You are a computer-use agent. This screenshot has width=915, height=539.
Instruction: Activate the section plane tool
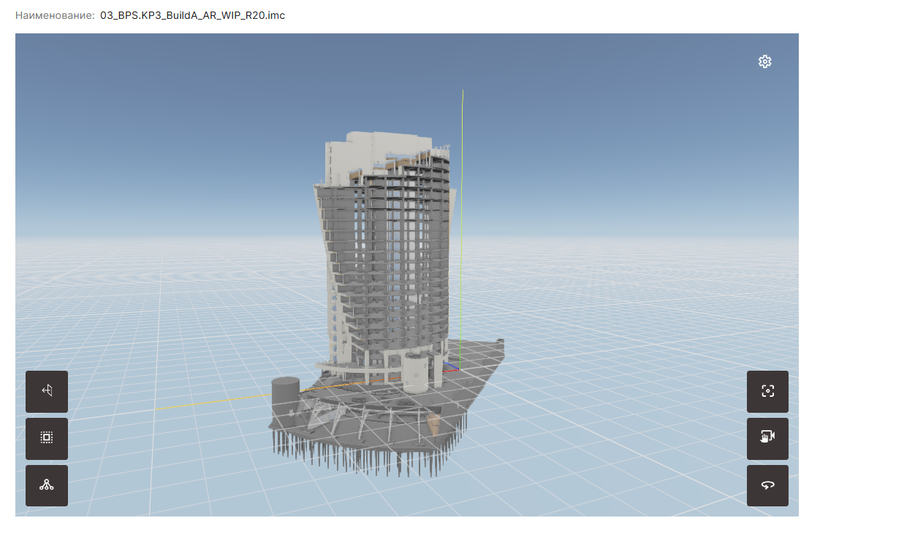click(47, 391)
